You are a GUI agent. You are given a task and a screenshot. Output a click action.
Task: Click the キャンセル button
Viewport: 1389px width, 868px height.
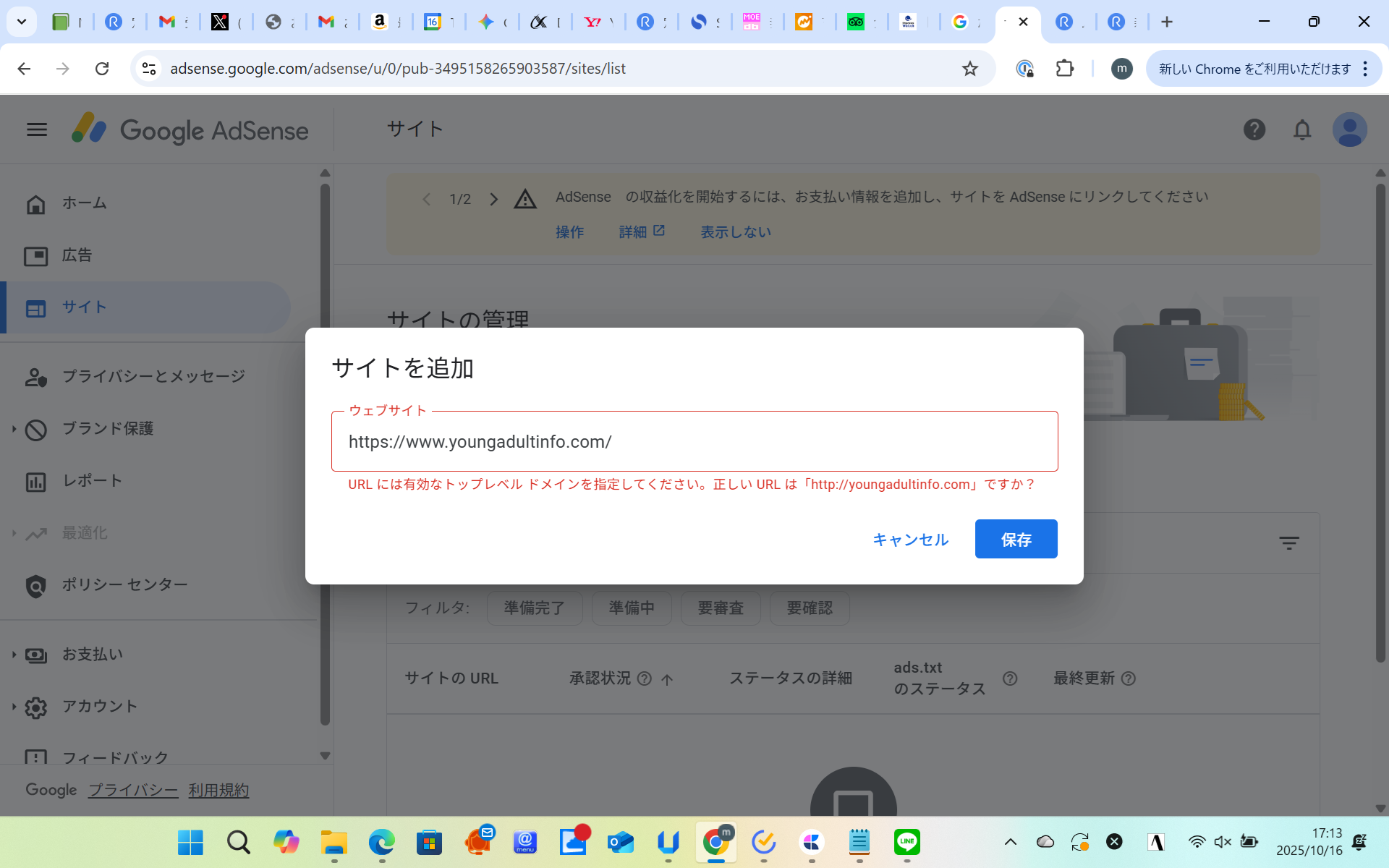[x=910, y=540]
